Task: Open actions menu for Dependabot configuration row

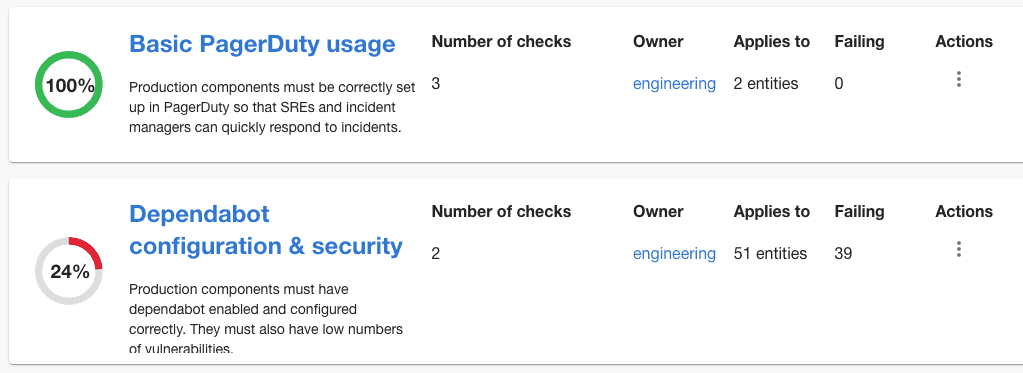Action: tap(958, 249)
